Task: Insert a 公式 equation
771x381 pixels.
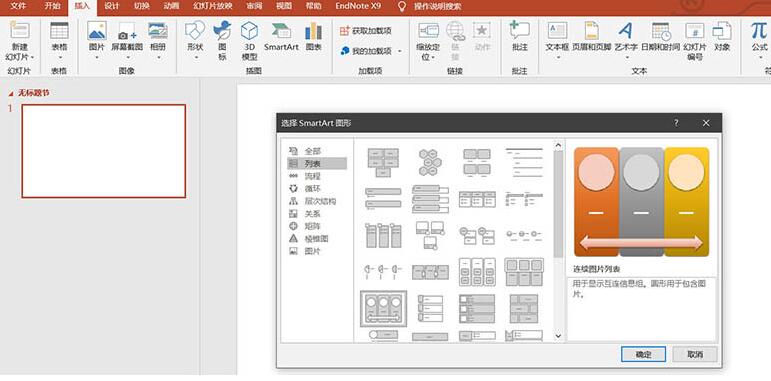Action: [759, 30]
